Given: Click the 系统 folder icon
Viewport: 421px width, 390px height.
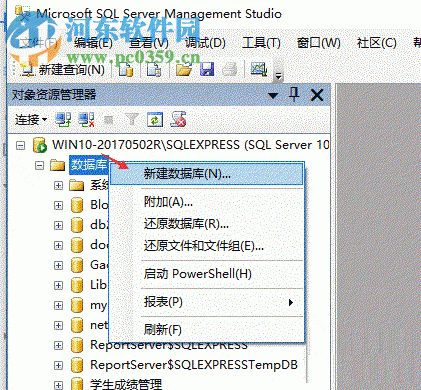Looking at the screenshot, I should pos(77,185).
